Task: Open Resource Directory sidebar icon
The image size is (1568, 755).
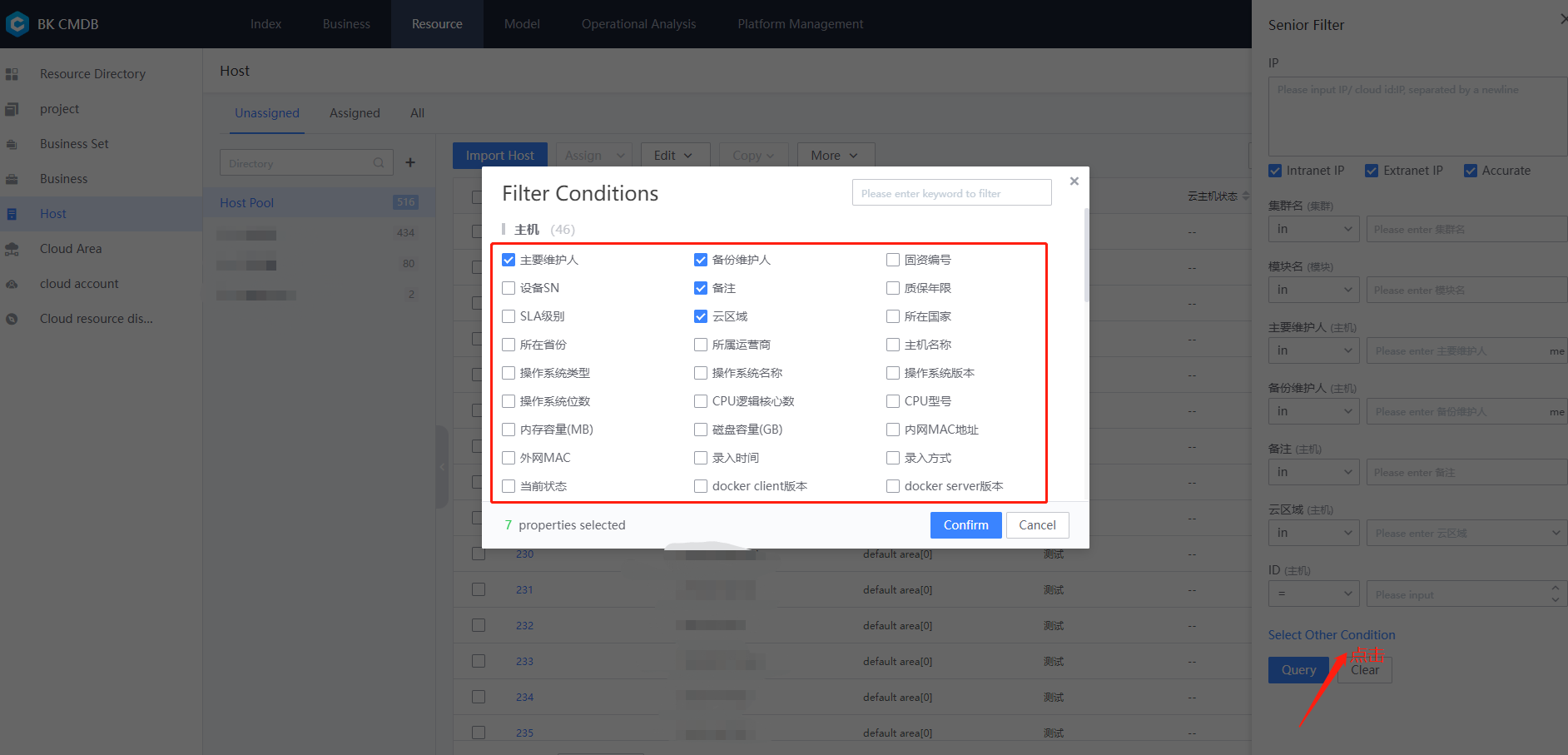Action: click(x=12, y=74)
